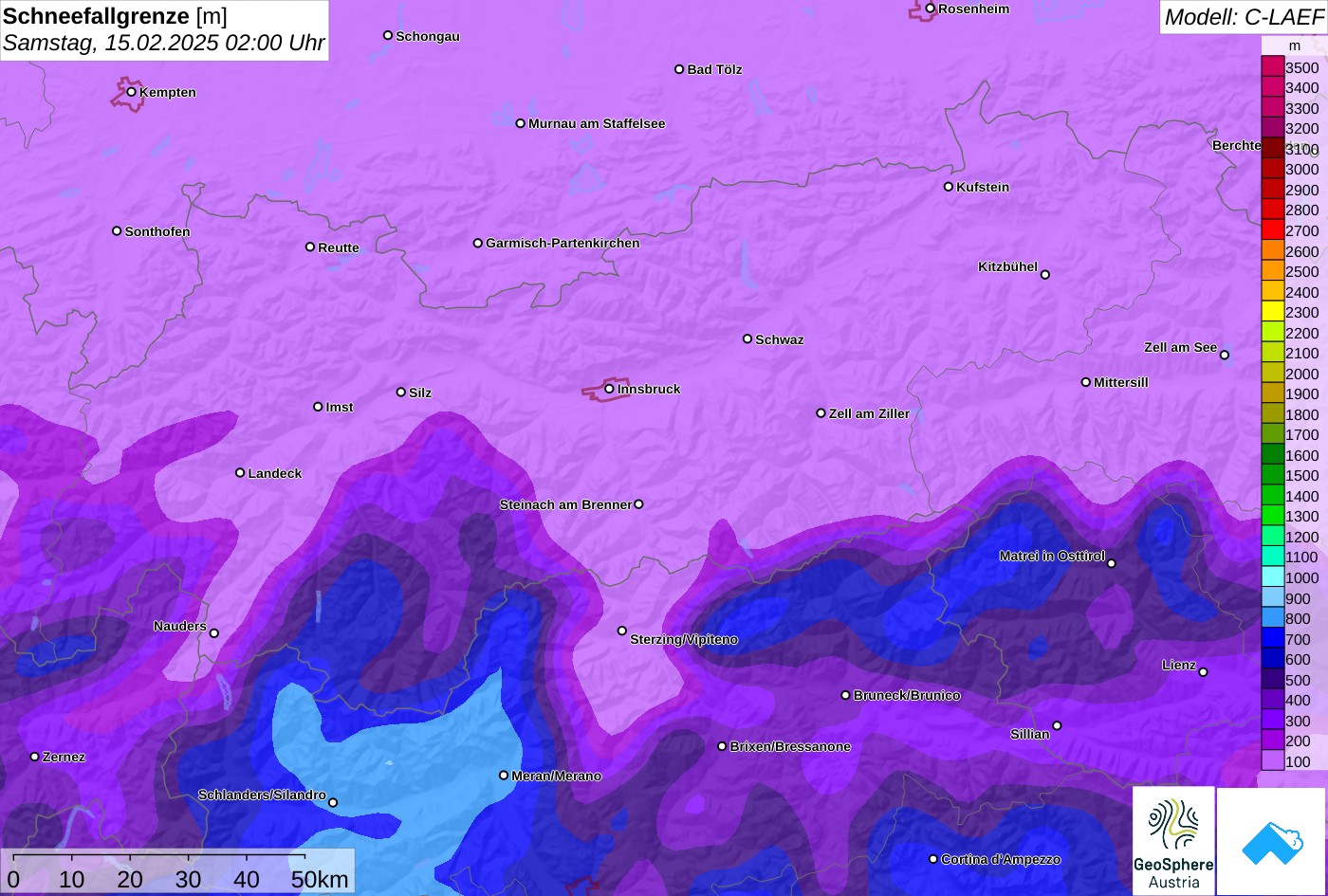
Task: Pick the Rosenheim marker circle
Action: tap(931, 9)
